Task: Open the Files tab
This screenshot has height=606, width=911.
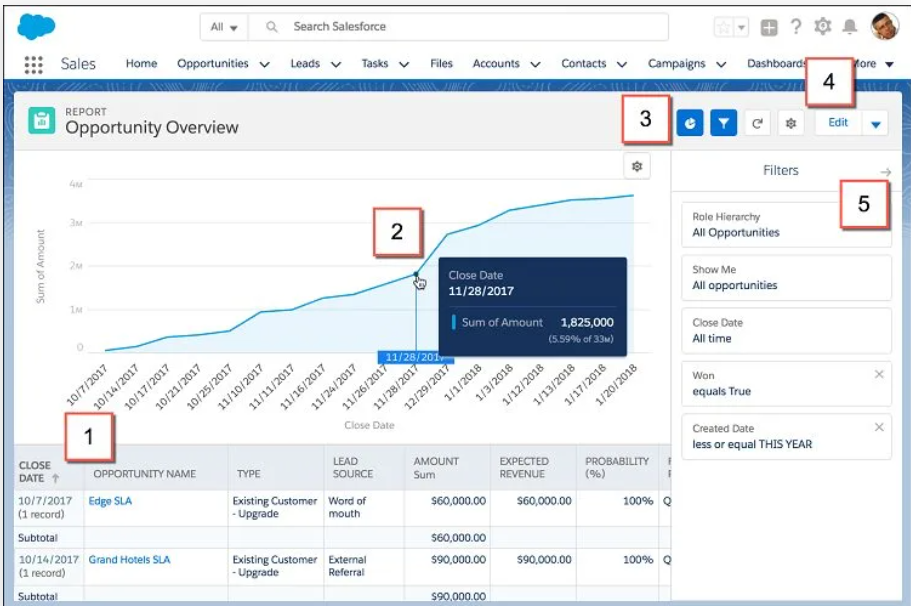Action: click(441, 63)
